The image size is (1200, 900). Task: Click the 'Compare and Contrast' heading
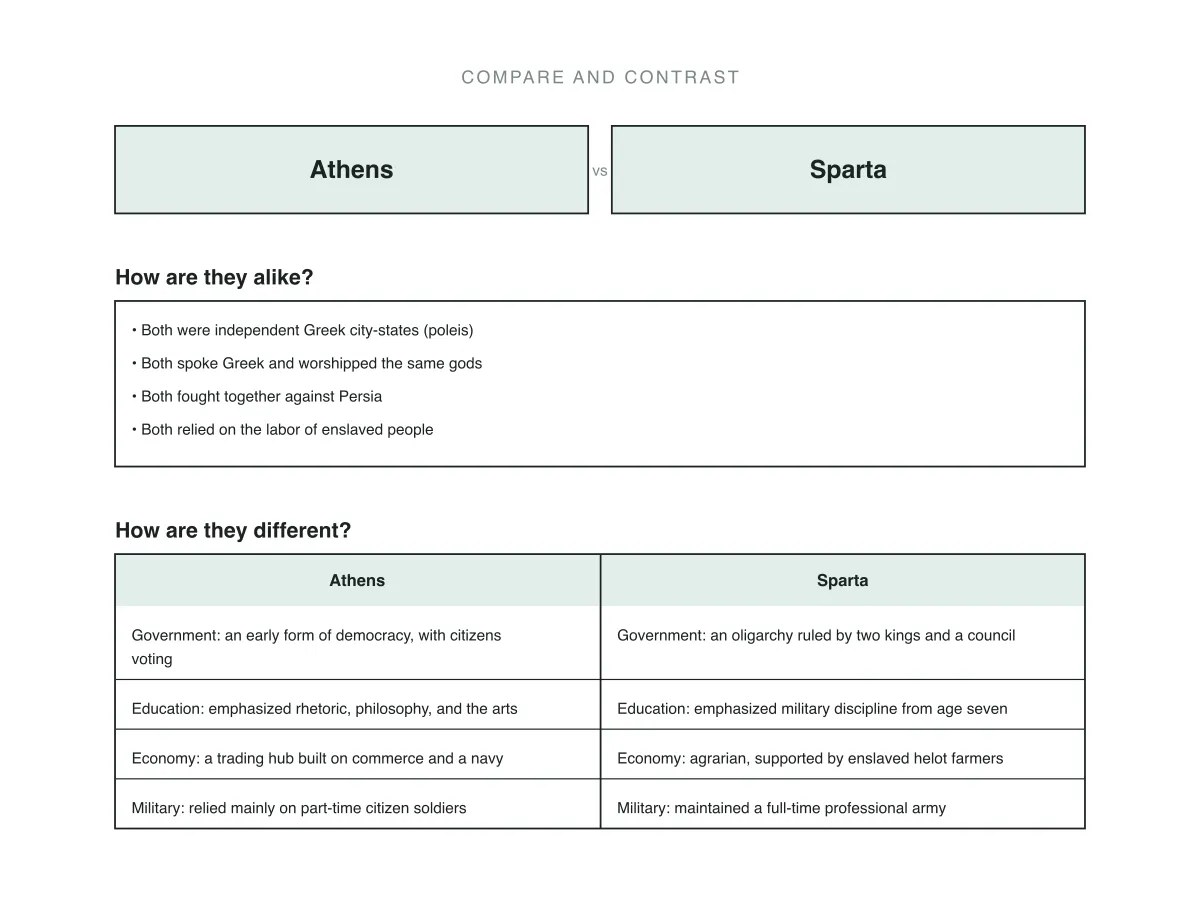point(600,78)
